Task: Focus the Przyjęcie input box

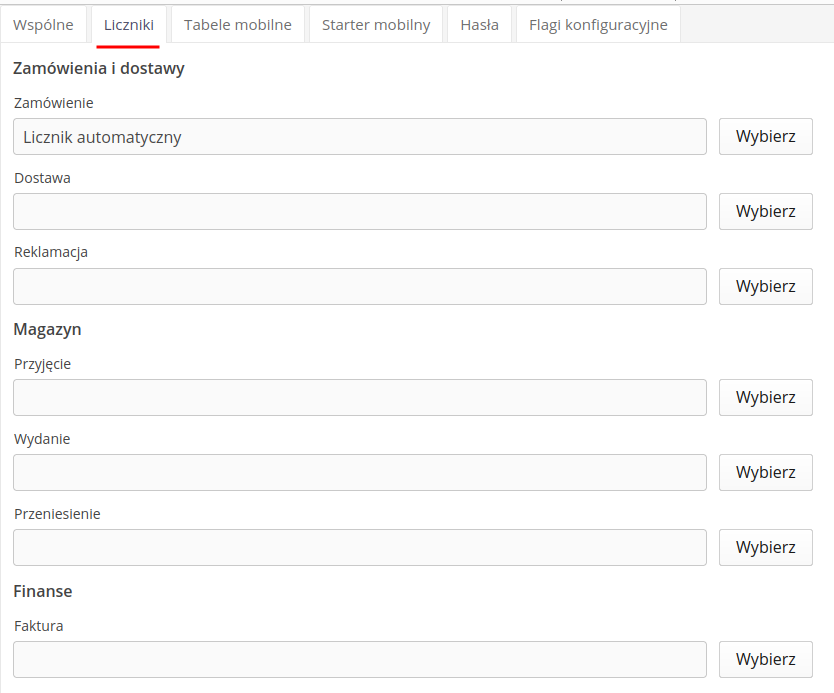Action: [x=360, y=397]
